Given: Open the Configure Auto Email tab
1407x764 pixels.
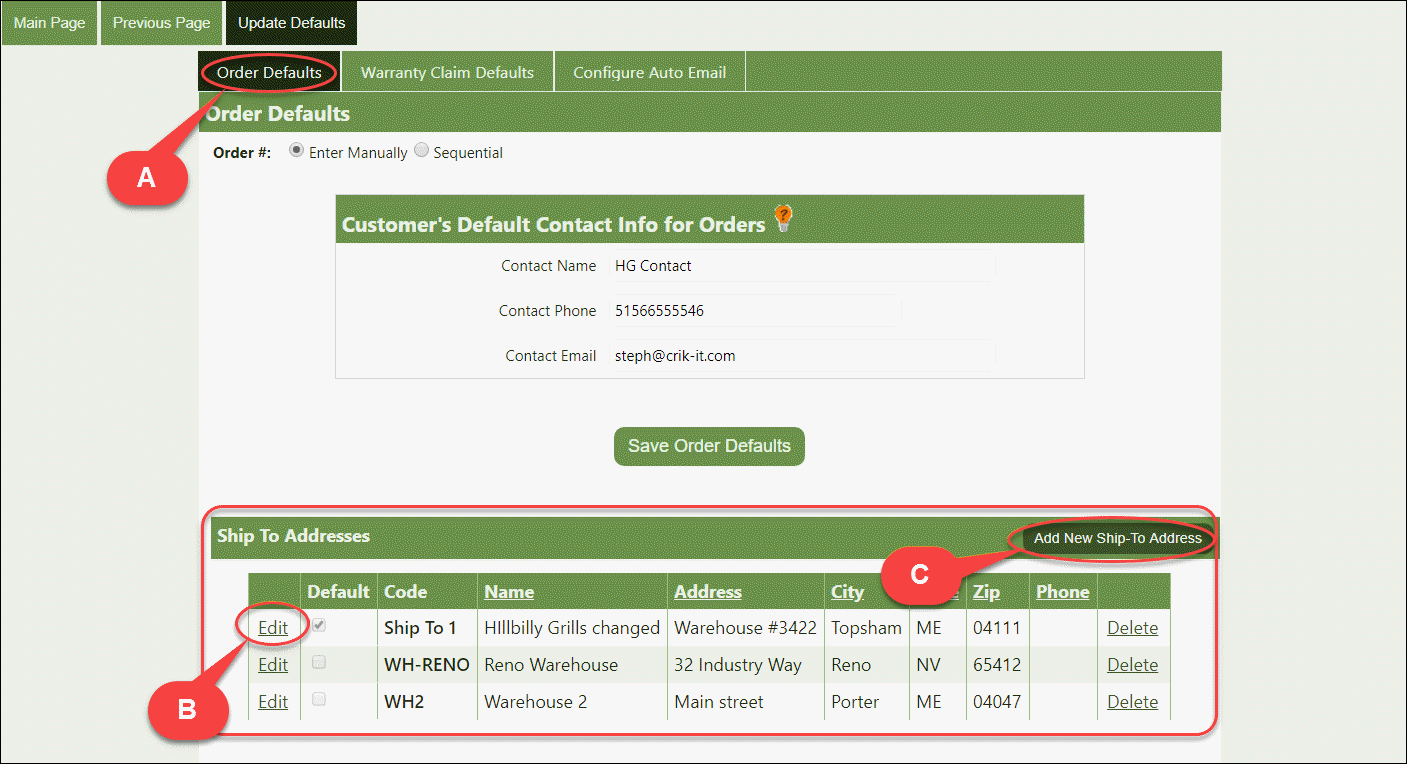Looking at the screenshot, I should point(649,73).
